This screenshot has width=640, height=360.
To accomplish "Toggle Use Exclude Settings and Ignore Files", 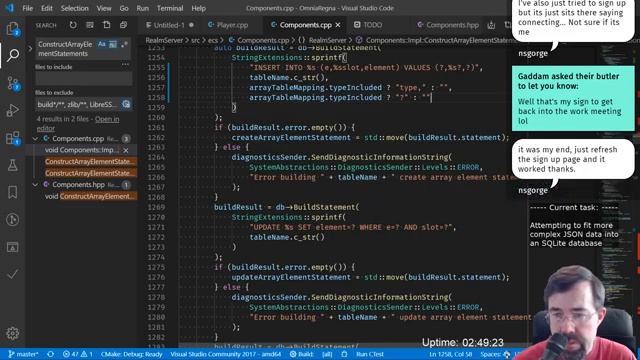I will 126,104.
